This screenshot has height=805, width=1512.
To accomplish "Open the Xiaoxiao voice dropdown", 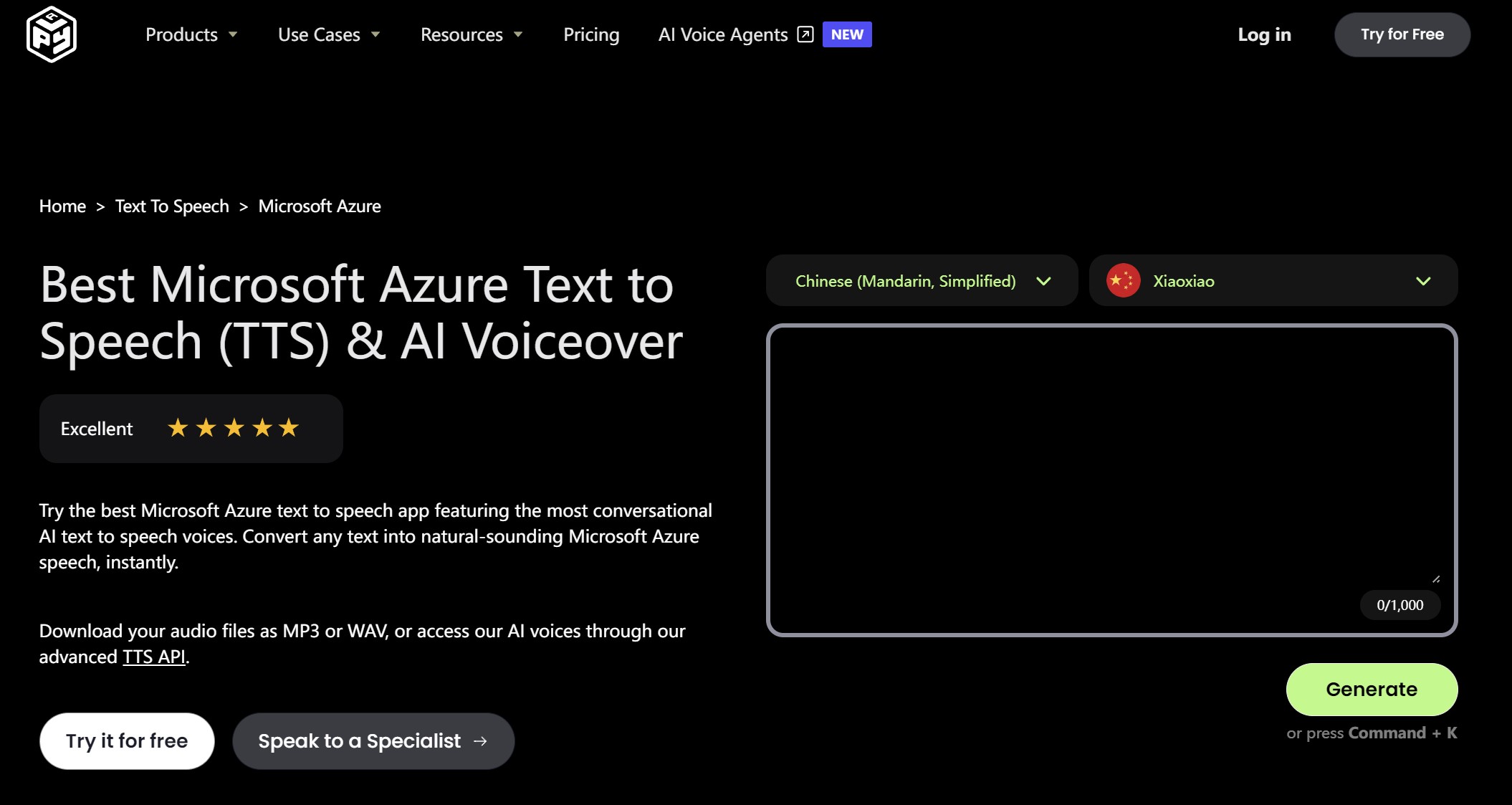I will tap(1273, 281).
